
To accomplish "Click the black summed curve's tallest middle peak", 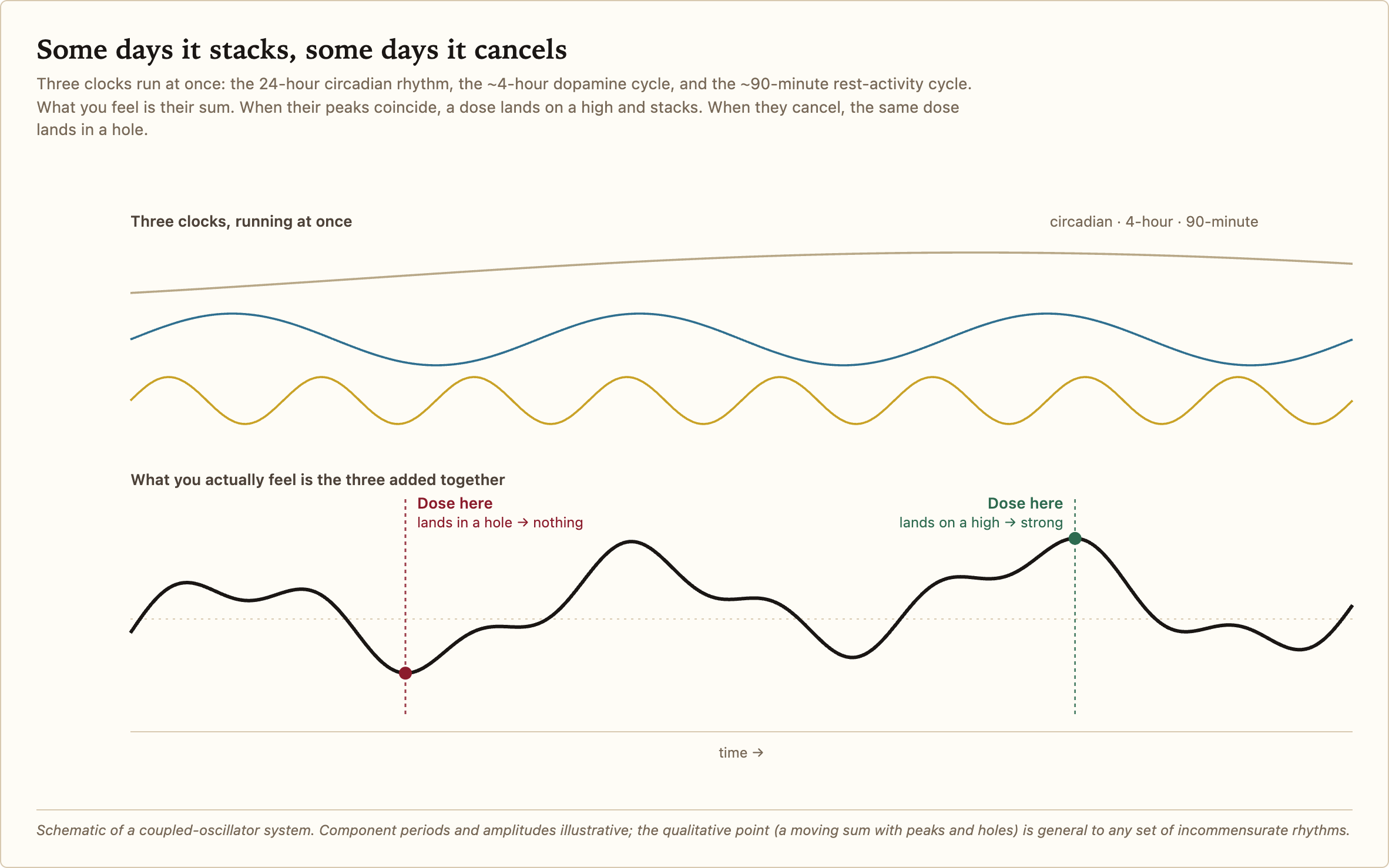I will pos(631,541).
